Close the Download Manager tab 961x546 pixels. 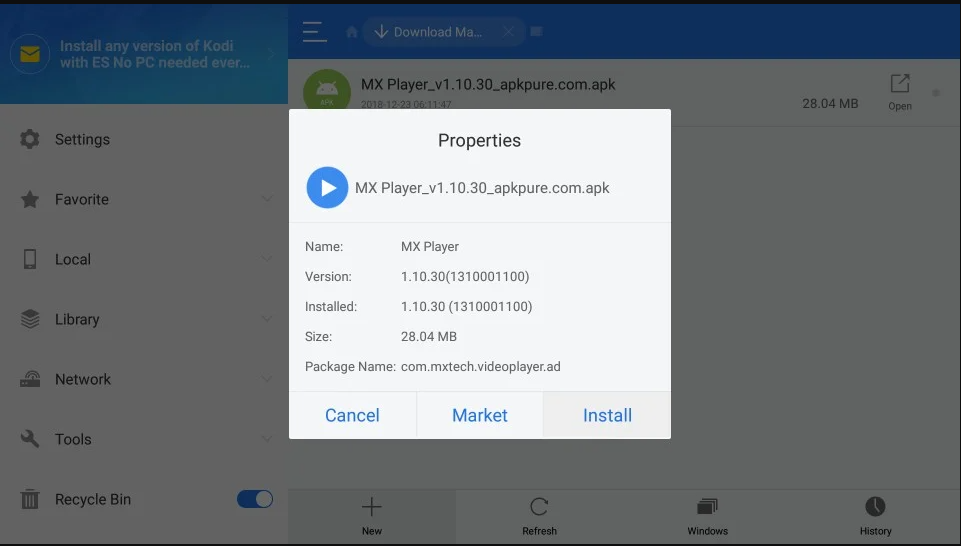(508, 32)
